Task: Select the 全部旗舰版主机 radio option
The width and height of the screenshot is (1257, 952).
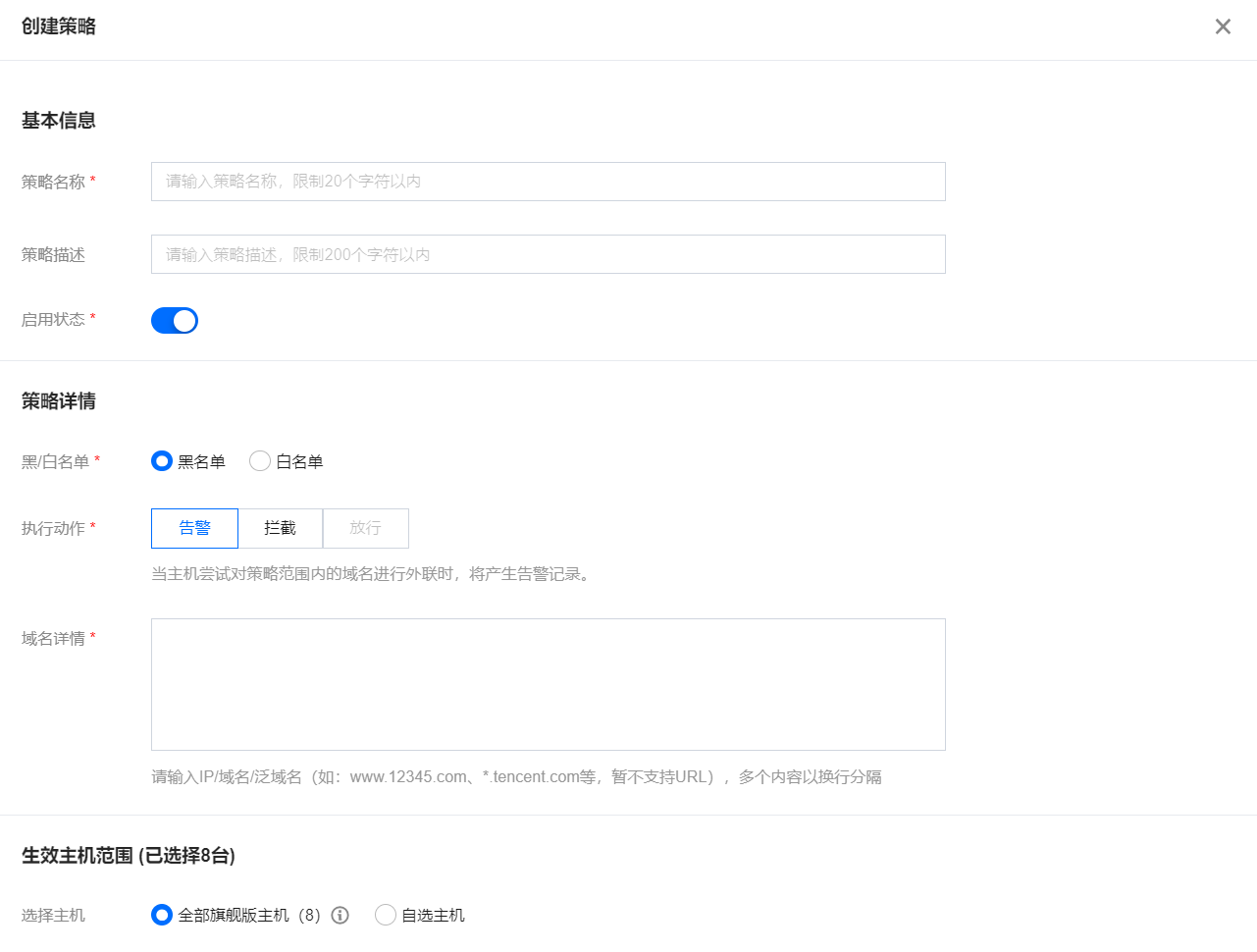Action: pos(162,915)
